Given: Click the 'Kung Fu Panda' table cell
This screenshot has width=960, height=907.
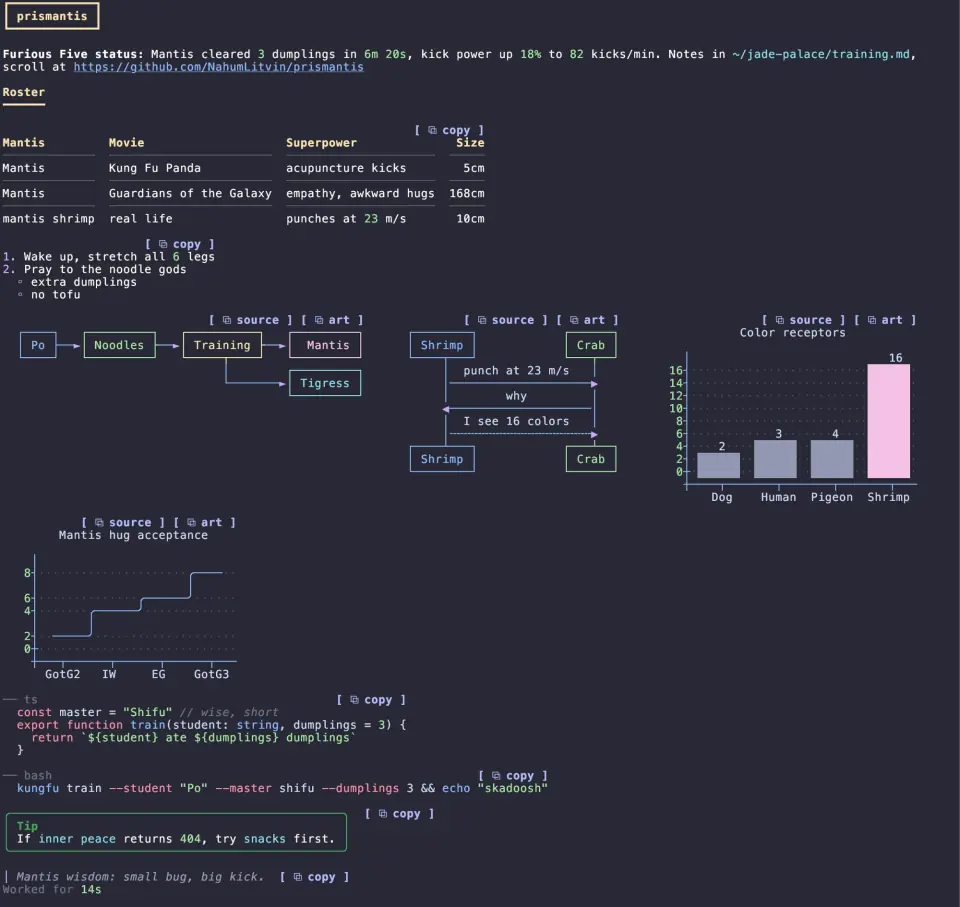Looking at the screenshot, I should tap(155, 168).
